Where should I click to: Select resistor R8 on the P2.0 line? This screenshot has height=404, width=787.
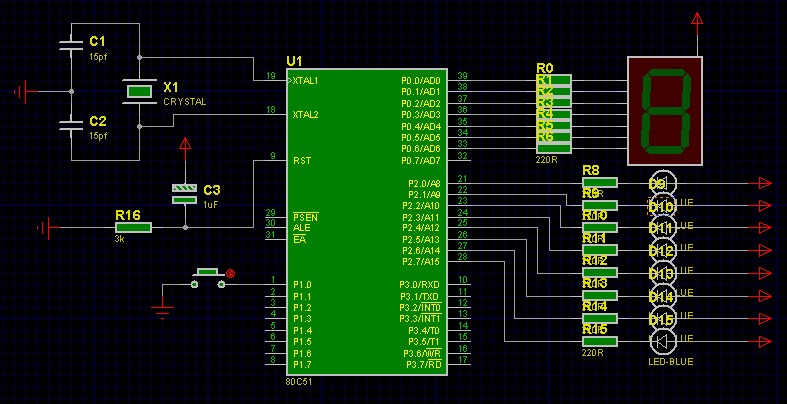[600, 183]
